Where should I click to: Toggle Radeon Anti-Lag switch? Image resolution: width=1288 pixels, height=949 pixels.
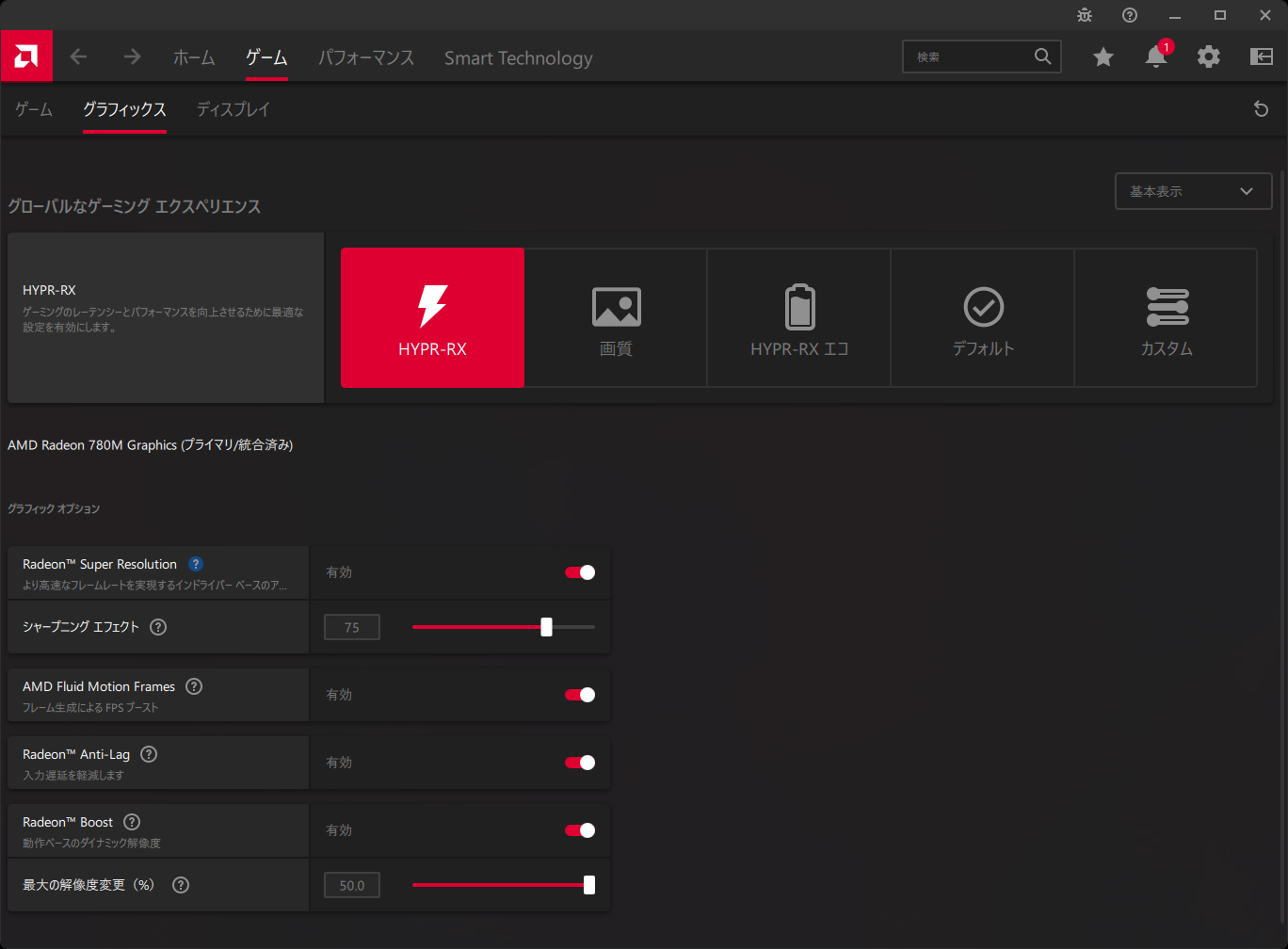coord(580,763)
